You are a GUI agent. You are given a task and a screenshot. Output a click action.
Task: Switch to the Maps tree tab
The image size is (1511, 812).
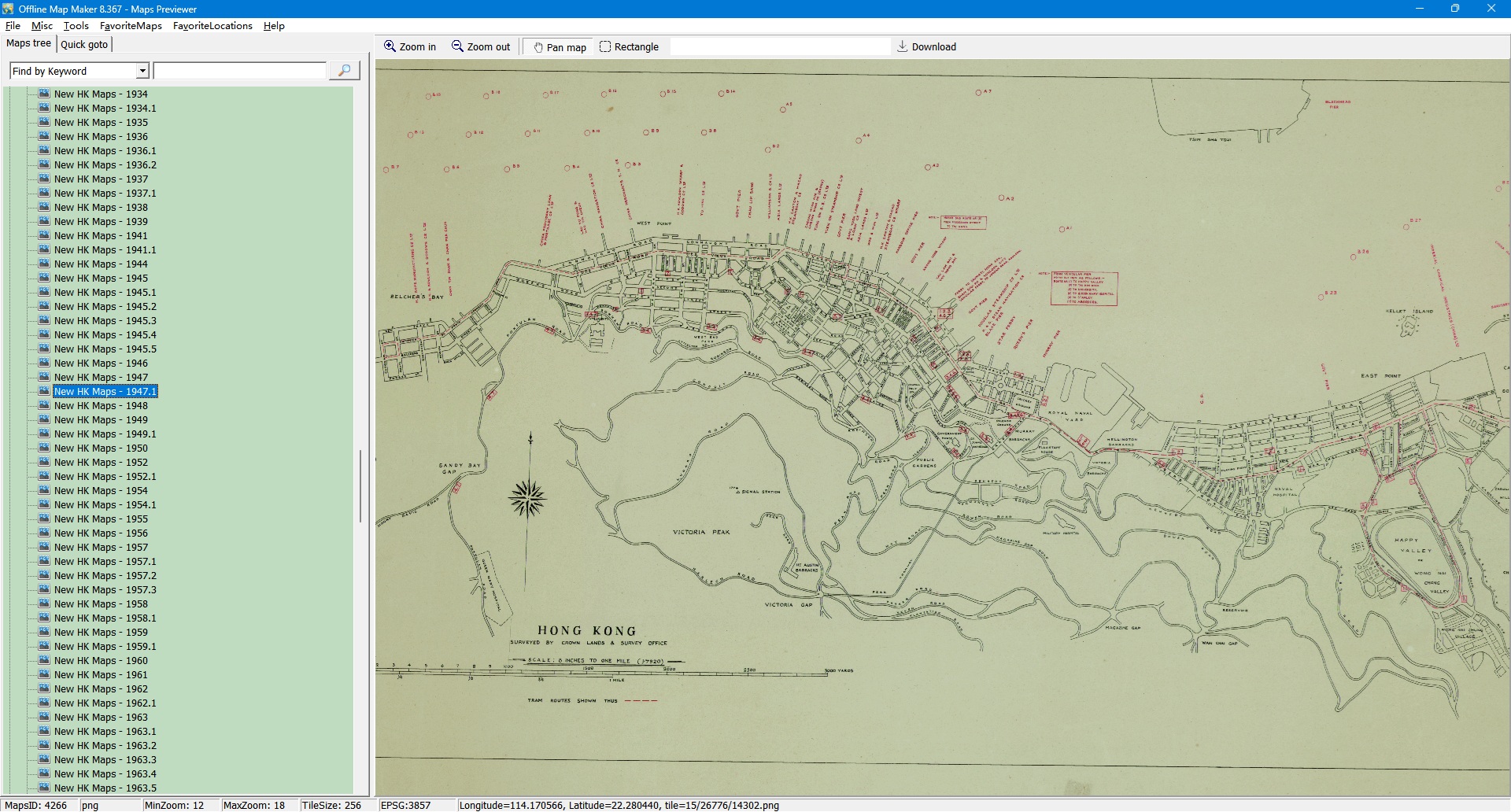(28, 43)
